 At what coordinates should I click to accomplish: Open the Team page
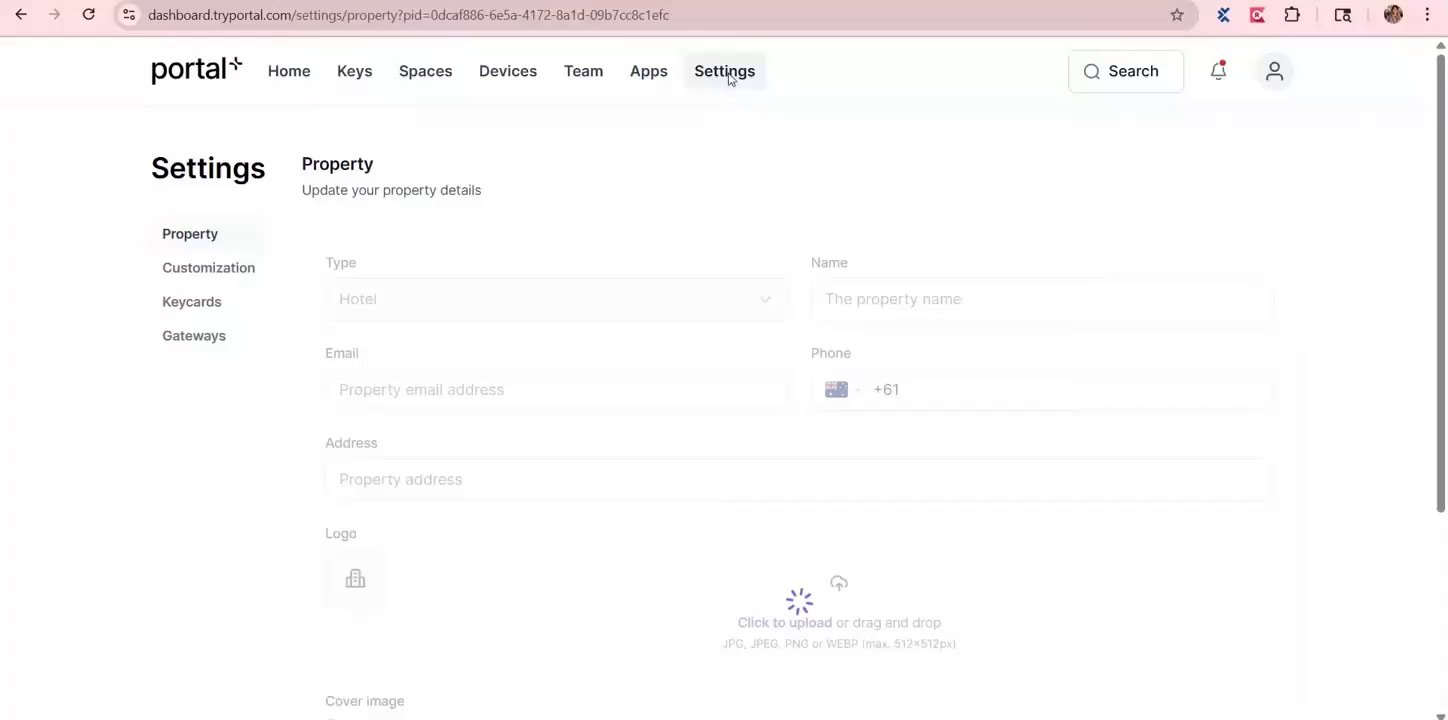[x=583, y=71]
